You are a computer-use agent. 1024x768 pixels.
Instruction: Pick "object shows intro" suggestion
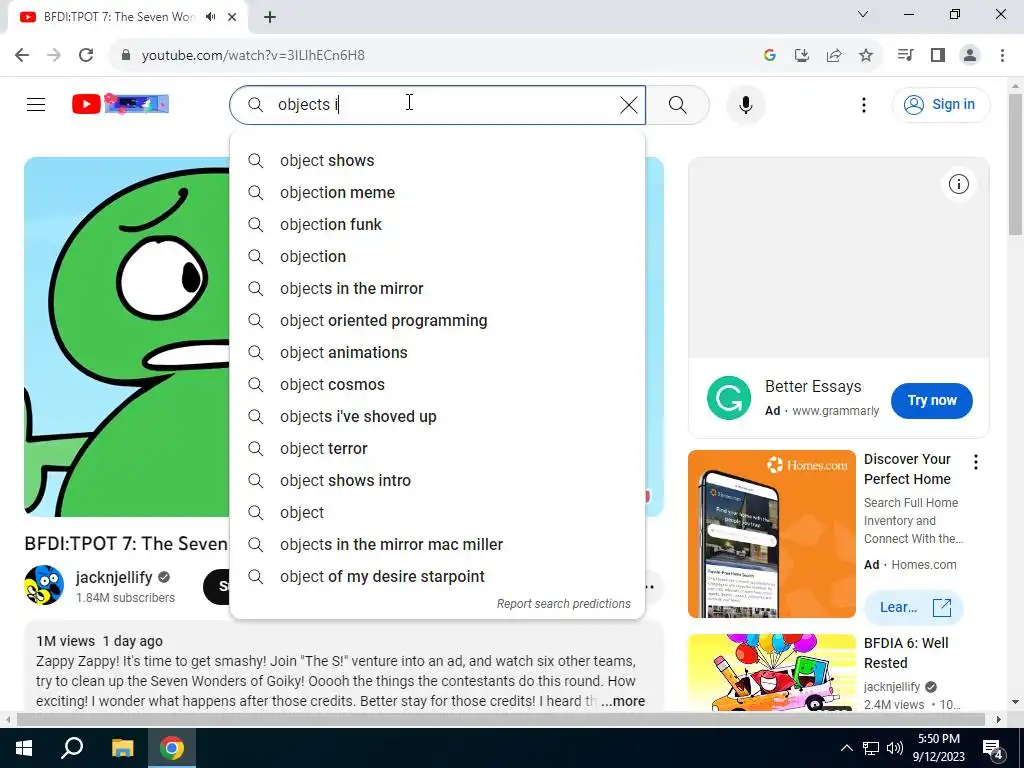coord(438,481)
